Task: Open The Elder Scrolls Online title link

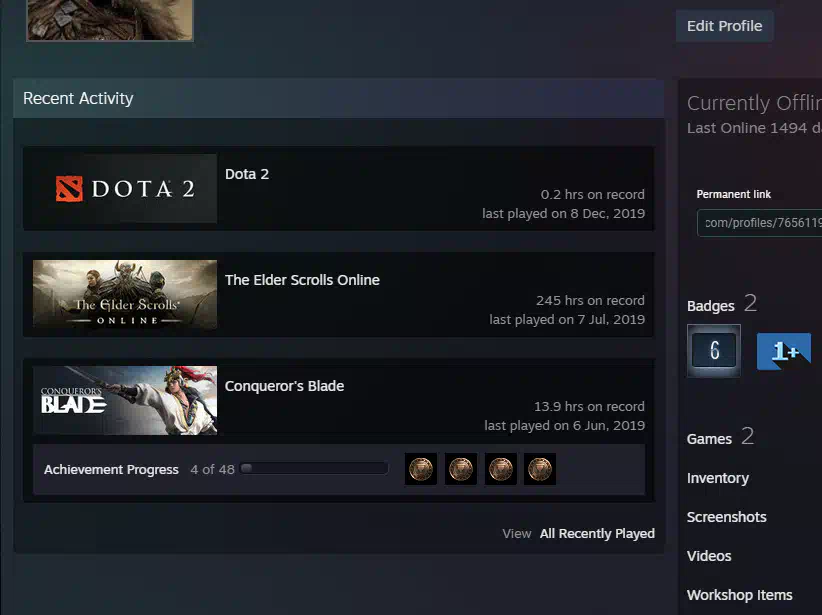Action: 302,280
